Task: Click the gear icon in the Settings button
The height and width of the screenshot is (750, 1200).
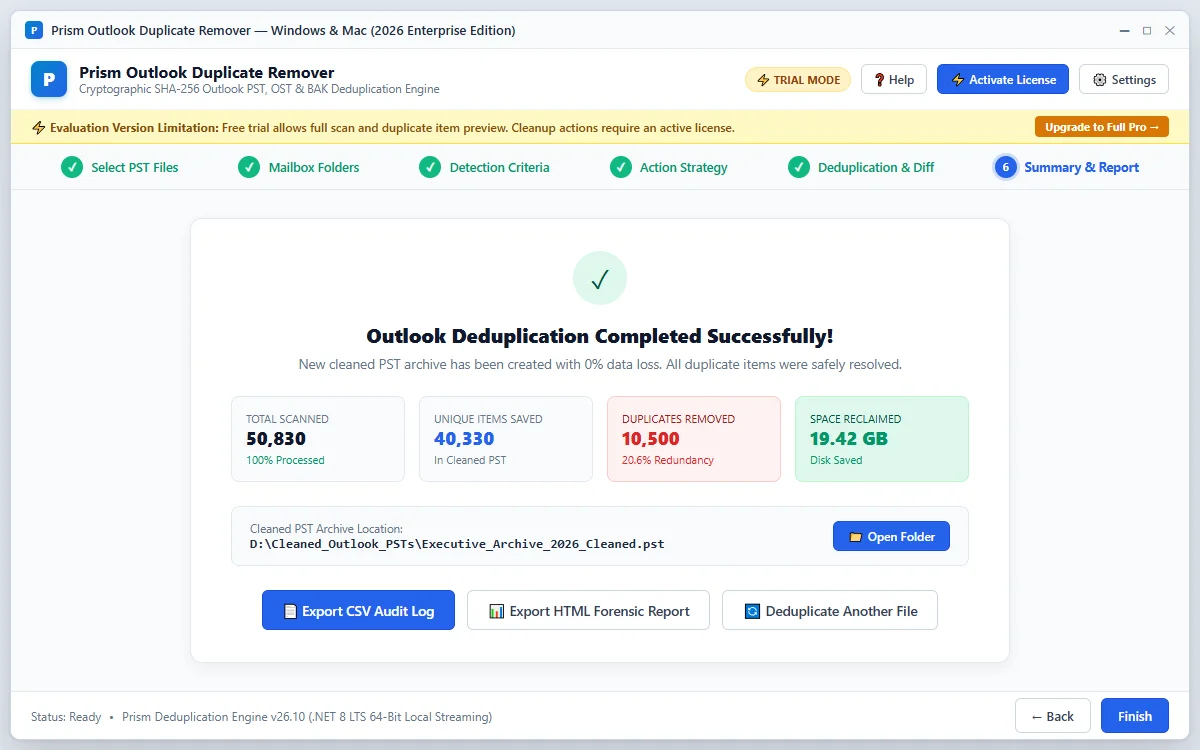Action: (1100, 80)
